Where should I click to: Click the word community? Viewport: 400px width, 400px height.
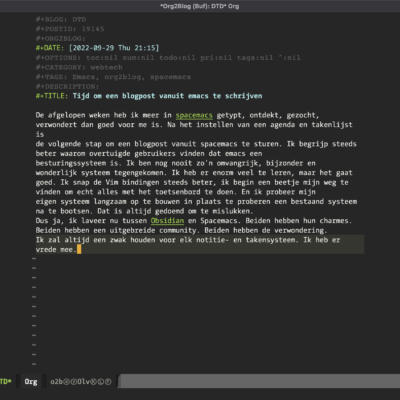click(178, 230)
